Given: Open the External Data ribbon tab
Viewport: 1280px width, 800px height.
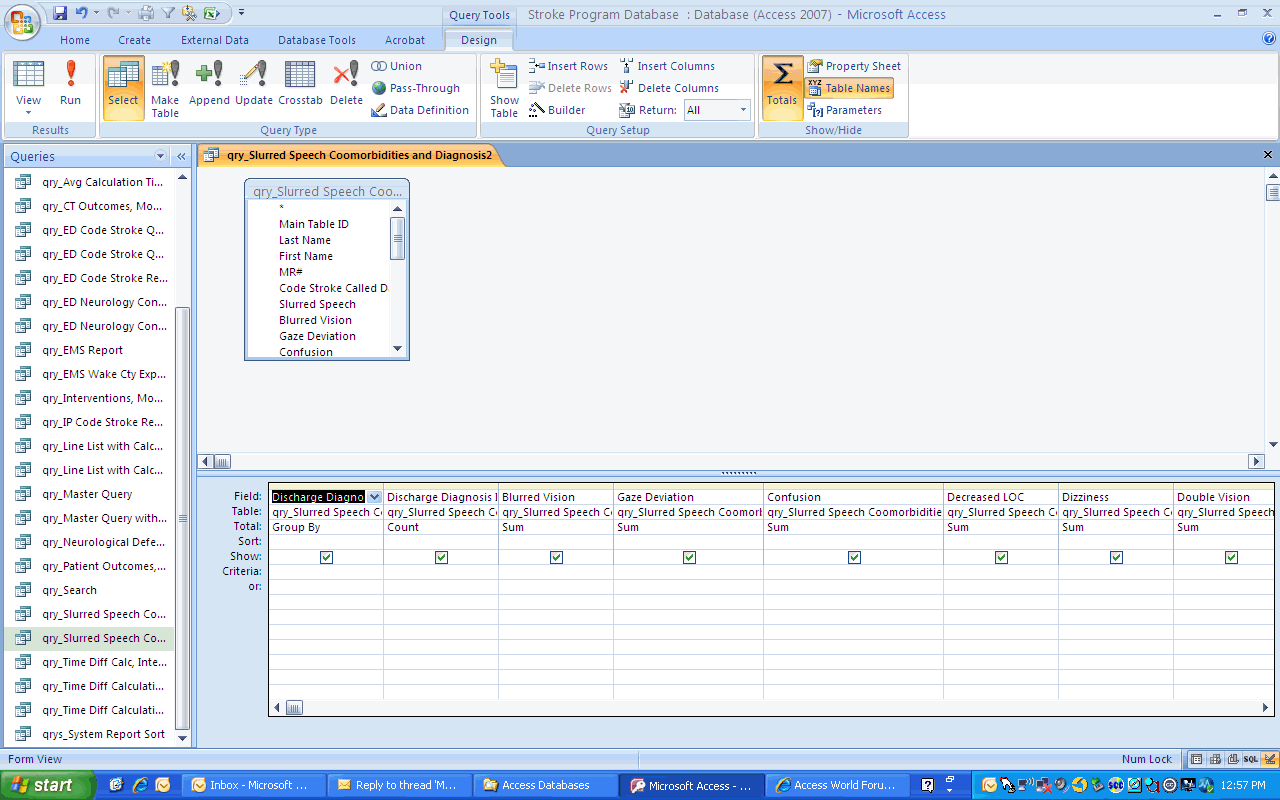Looking at the screenshot, I should click(x=215, y=40).
